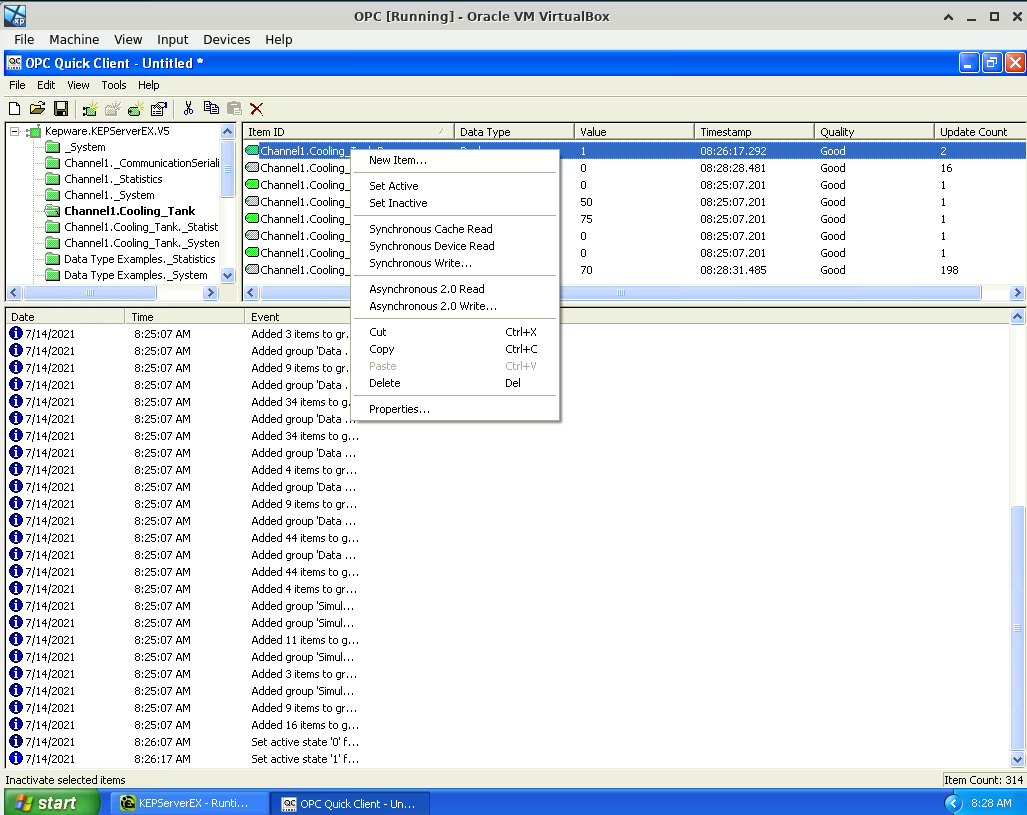1027x815 pixels.
Task: Show hidden tray icons using the taskbar chevron
Action: pyautogui.click(x=953, y=803)
